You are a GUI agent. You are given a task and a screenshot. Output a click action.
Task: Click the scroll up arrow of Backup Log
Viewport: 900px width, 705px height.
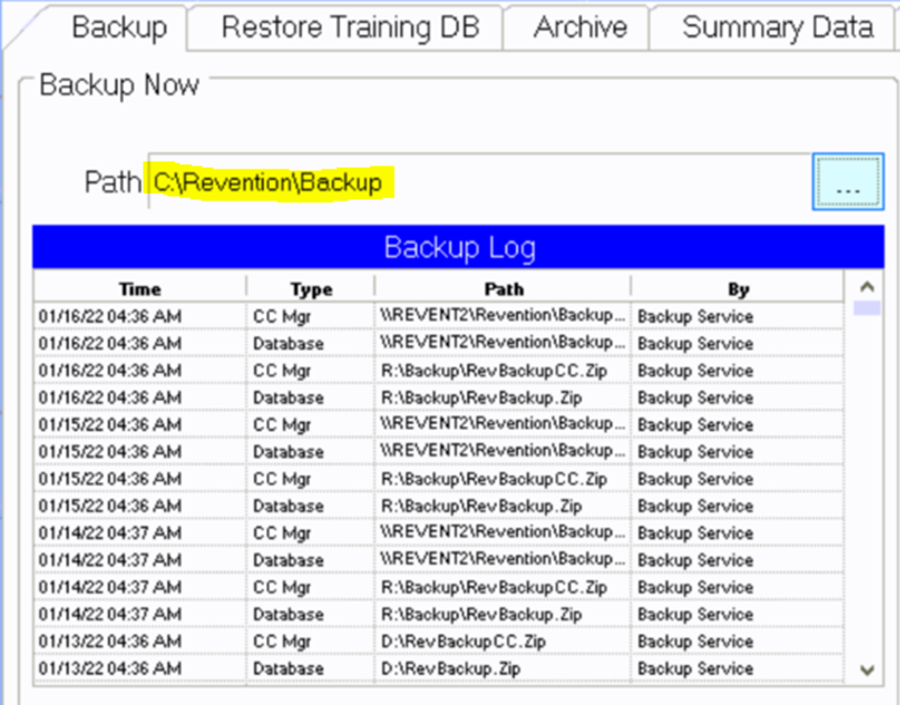point(867,286)
